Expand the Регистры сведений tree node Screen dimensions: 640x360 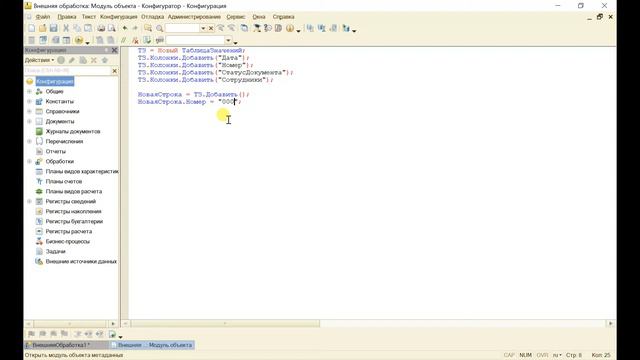point(29,201)
